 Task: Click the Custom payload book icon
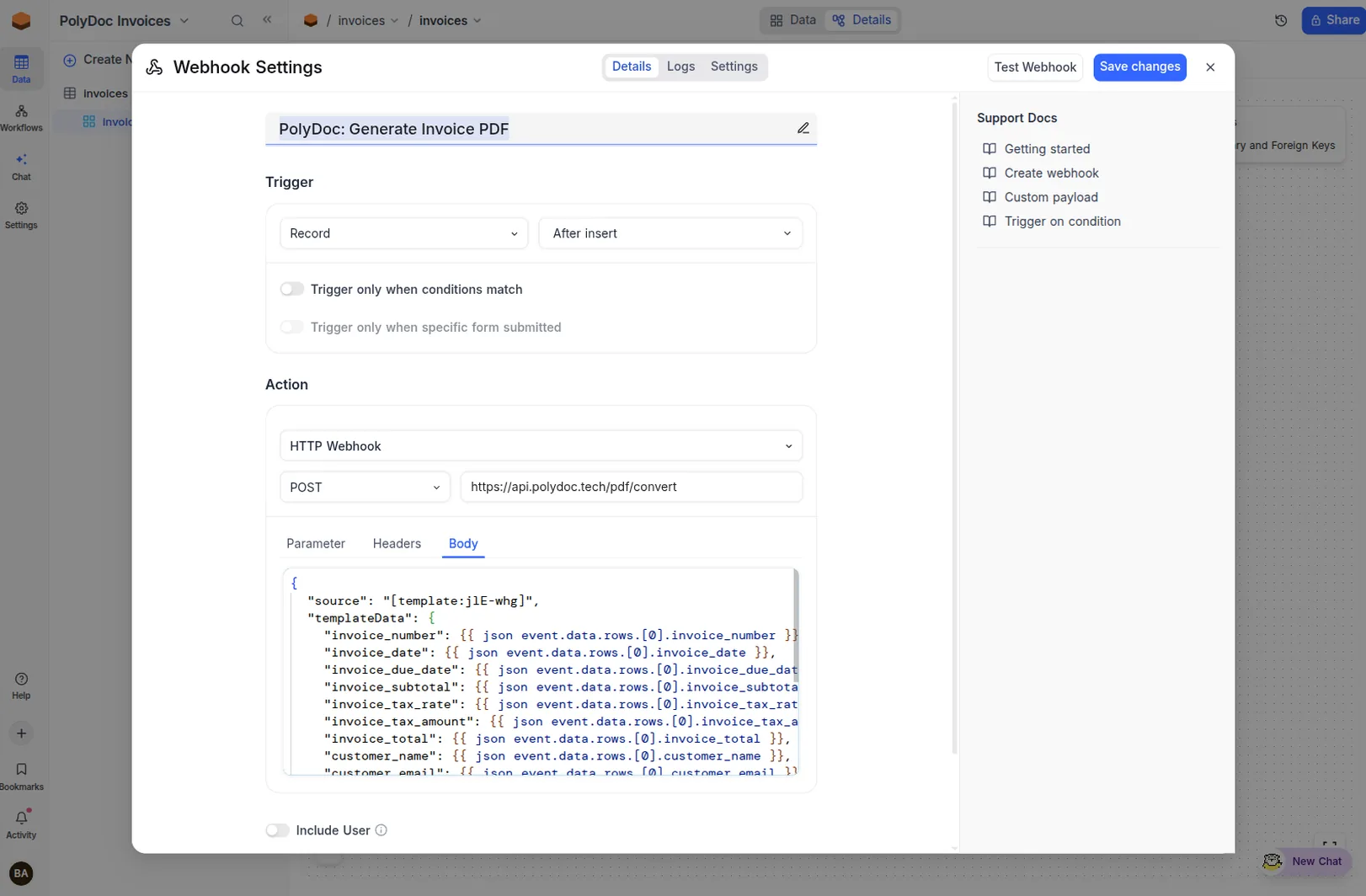click(x=990, y=197)
